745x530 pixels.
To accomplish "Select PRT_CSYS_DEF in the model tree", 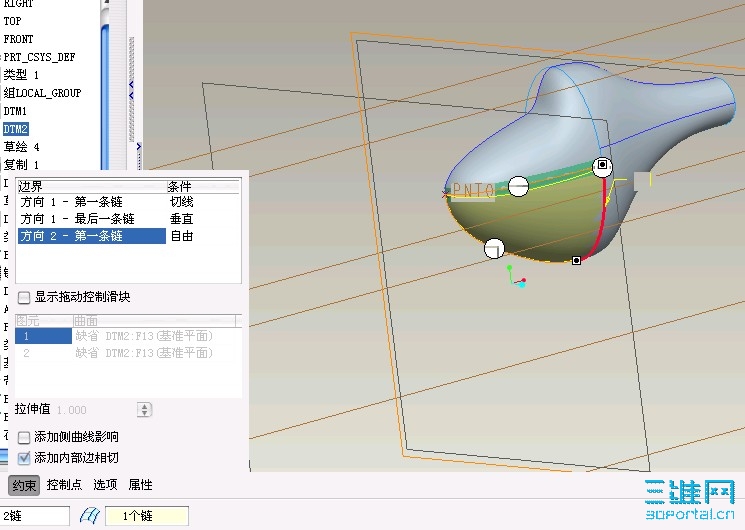I will (39, 57).
